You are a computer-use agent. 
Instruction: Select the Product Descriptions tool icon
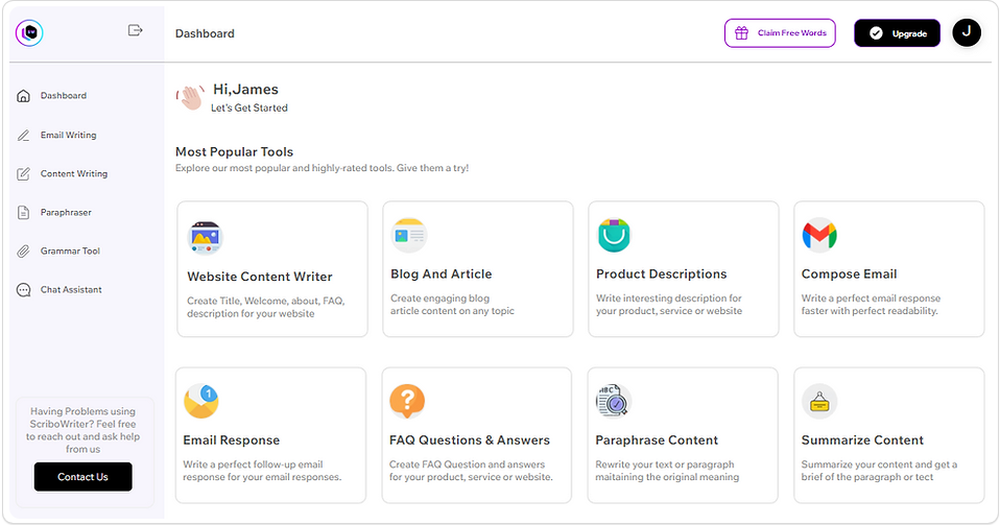click(x=614, y=236)
